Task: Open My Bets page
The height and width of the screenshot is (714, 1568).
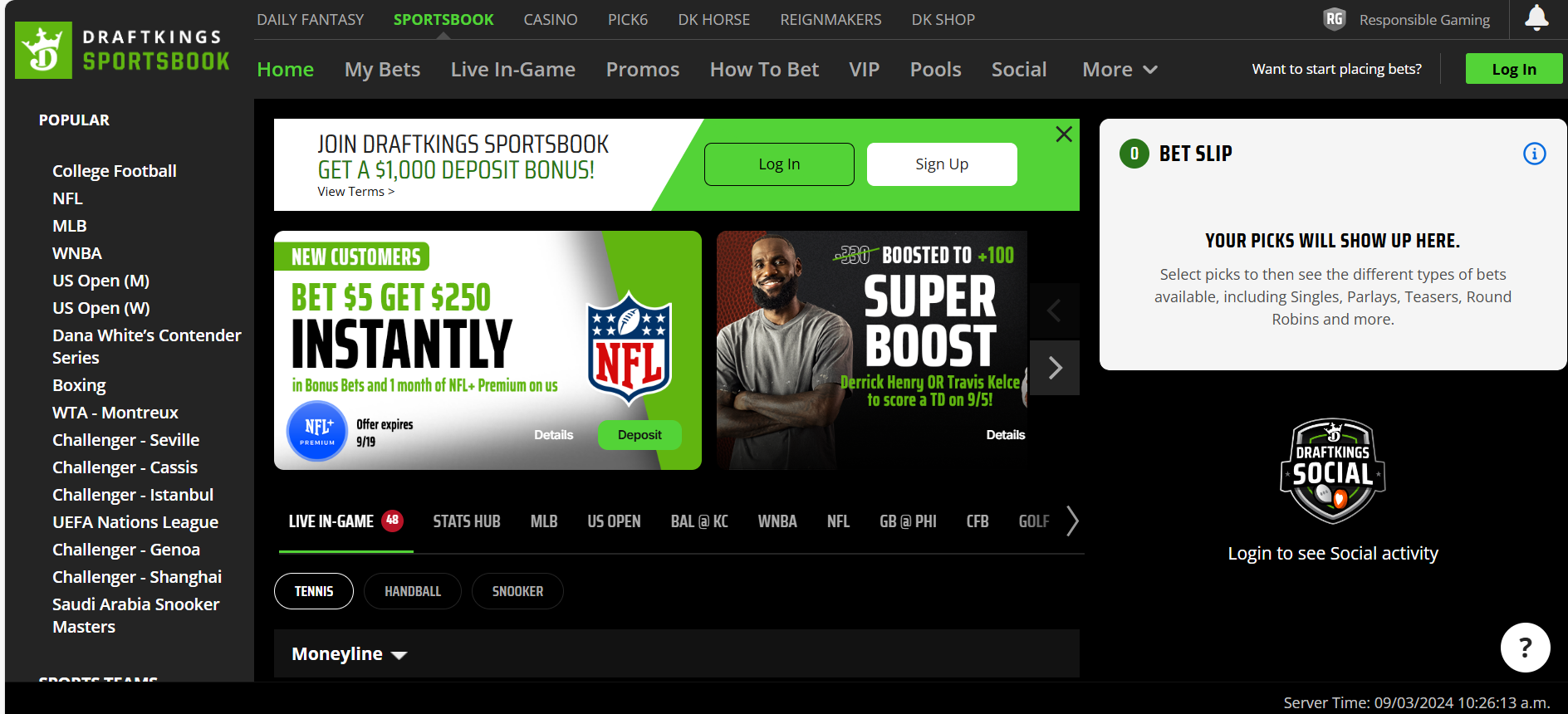Action: [383, 70]
